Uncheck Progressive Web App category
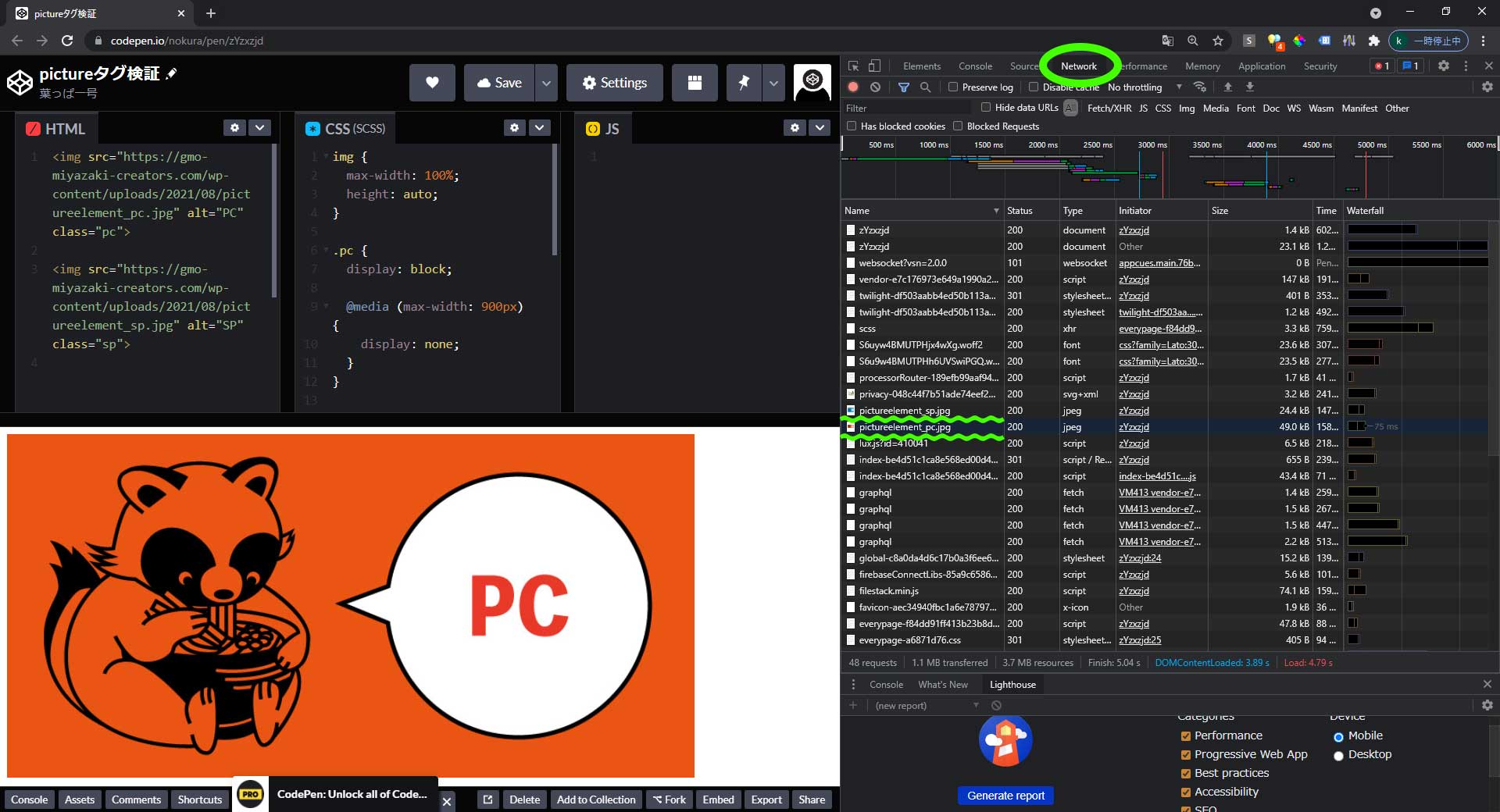This screenshot has width=1500, height=812. [x=1186, y=755]
